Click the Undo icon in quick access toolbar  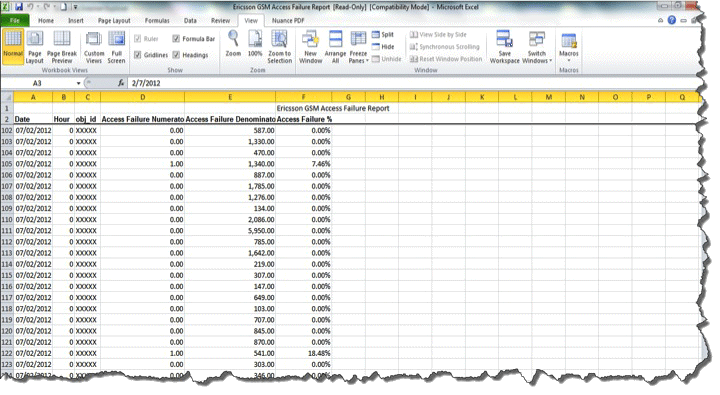31,7
